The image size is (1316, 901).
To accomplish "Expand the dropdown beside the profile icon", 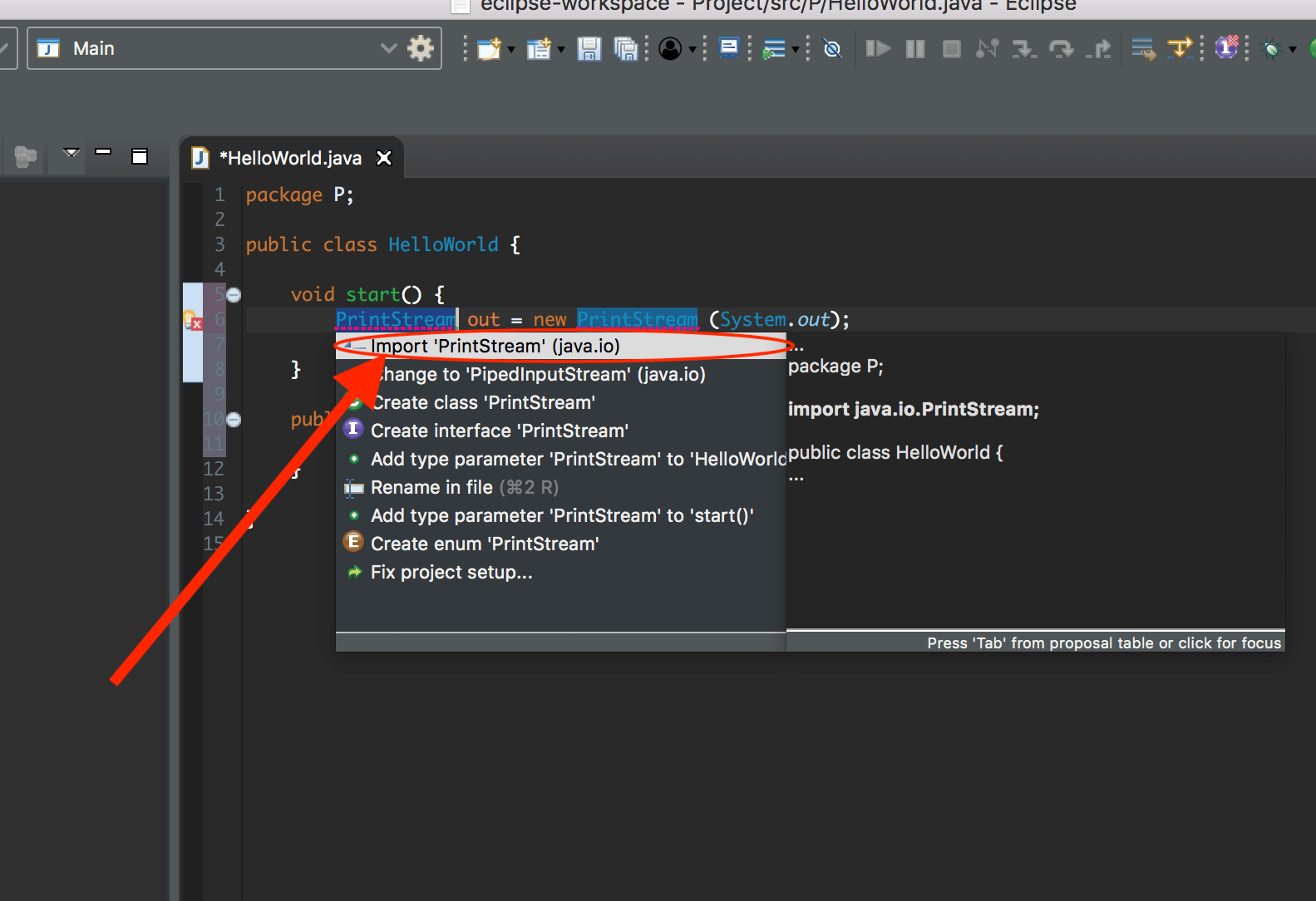I will (692, 50).
